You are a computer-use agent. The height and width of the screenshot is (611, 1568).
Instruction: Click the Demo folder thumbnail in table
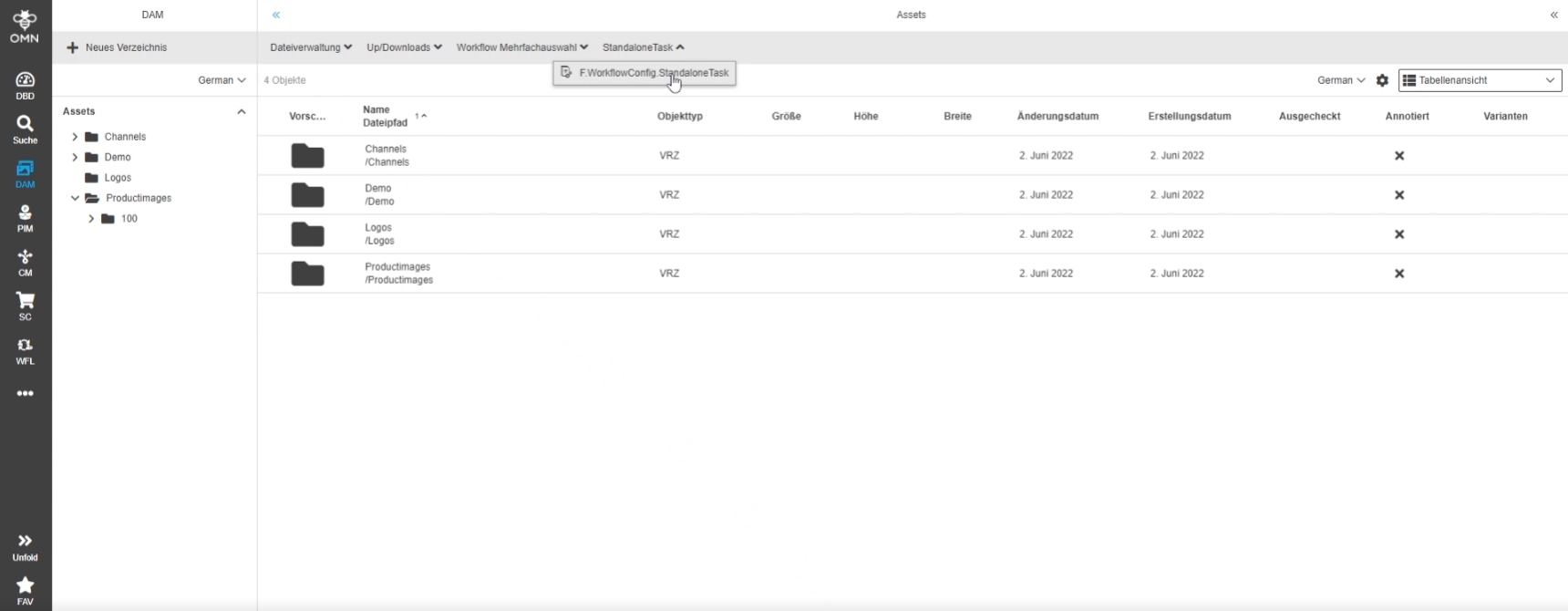point(307,195)
